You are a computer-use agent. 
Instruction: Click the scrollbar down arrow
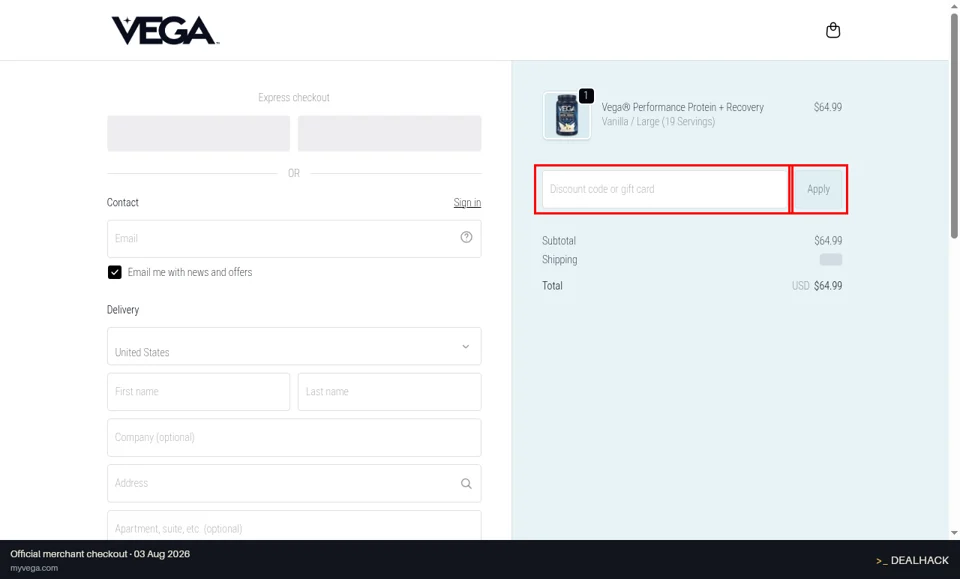[x=954, y=533]
